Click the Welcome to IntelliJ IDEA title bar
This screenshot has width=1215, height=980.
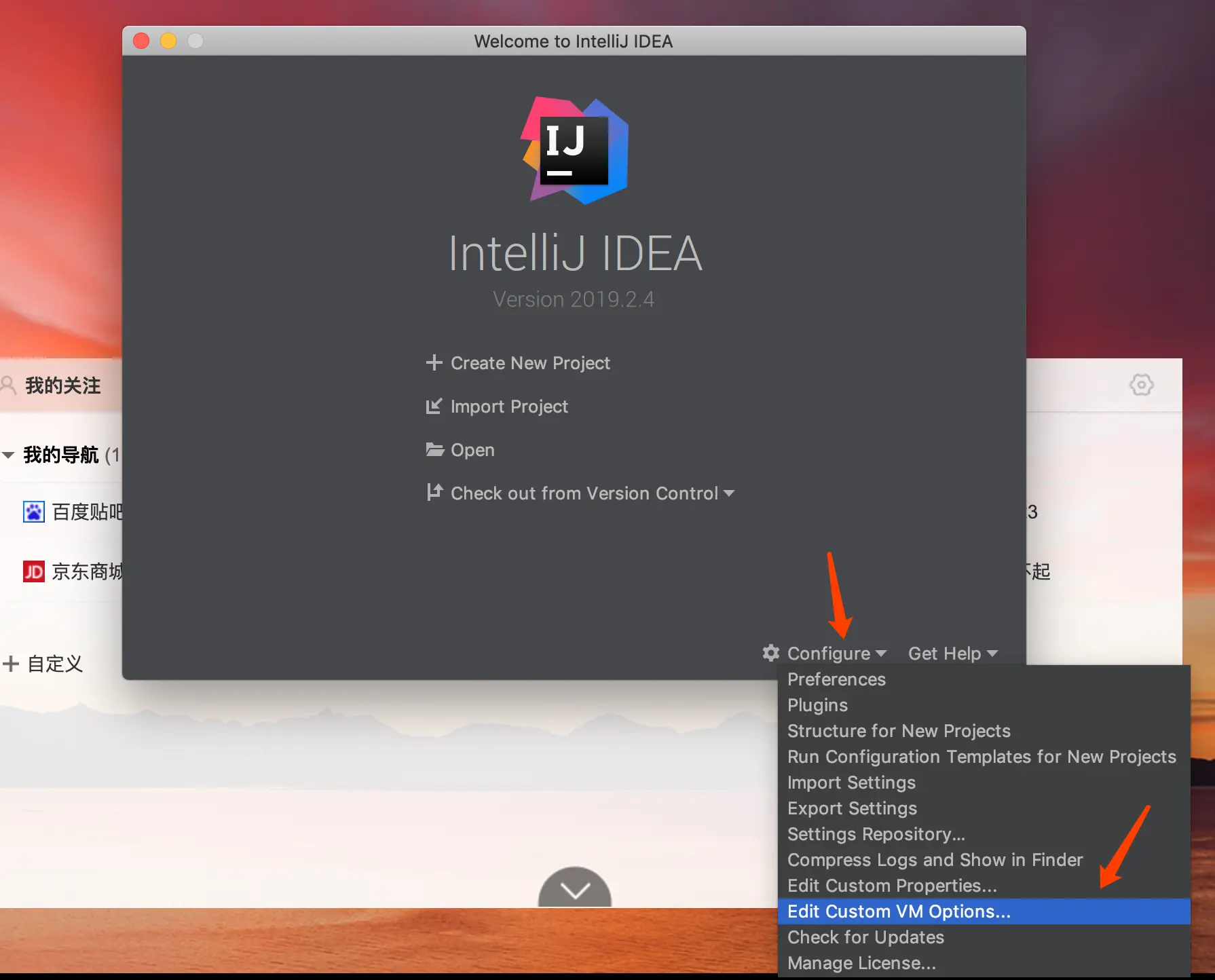click(574, 41)
